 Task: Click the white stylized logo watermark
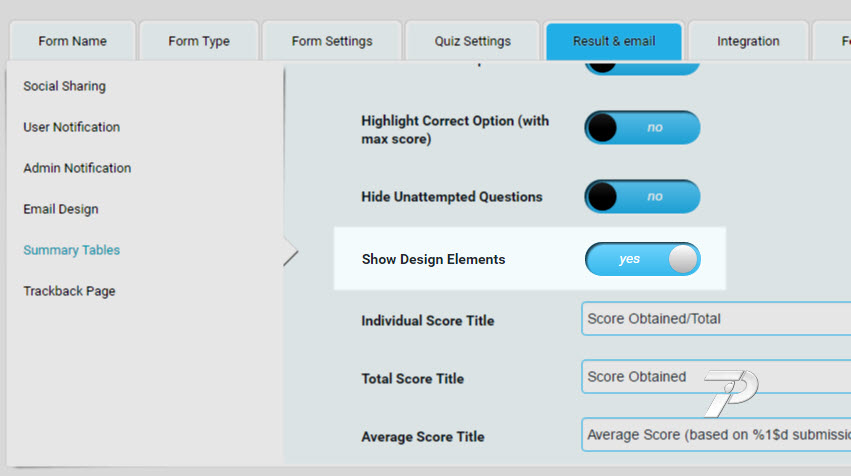pyautogui.click(x=730, y=392)
